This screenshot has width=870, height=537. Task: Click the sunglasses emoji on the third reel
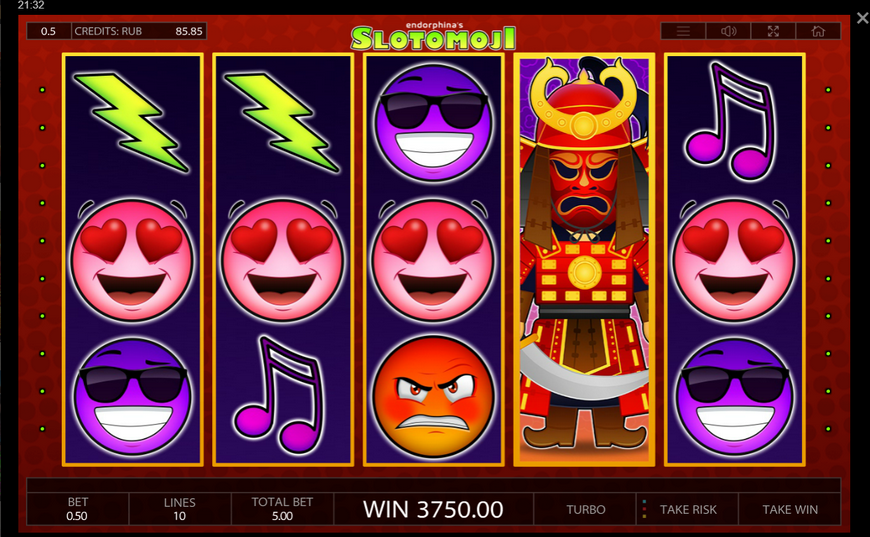tap(433, 122)
